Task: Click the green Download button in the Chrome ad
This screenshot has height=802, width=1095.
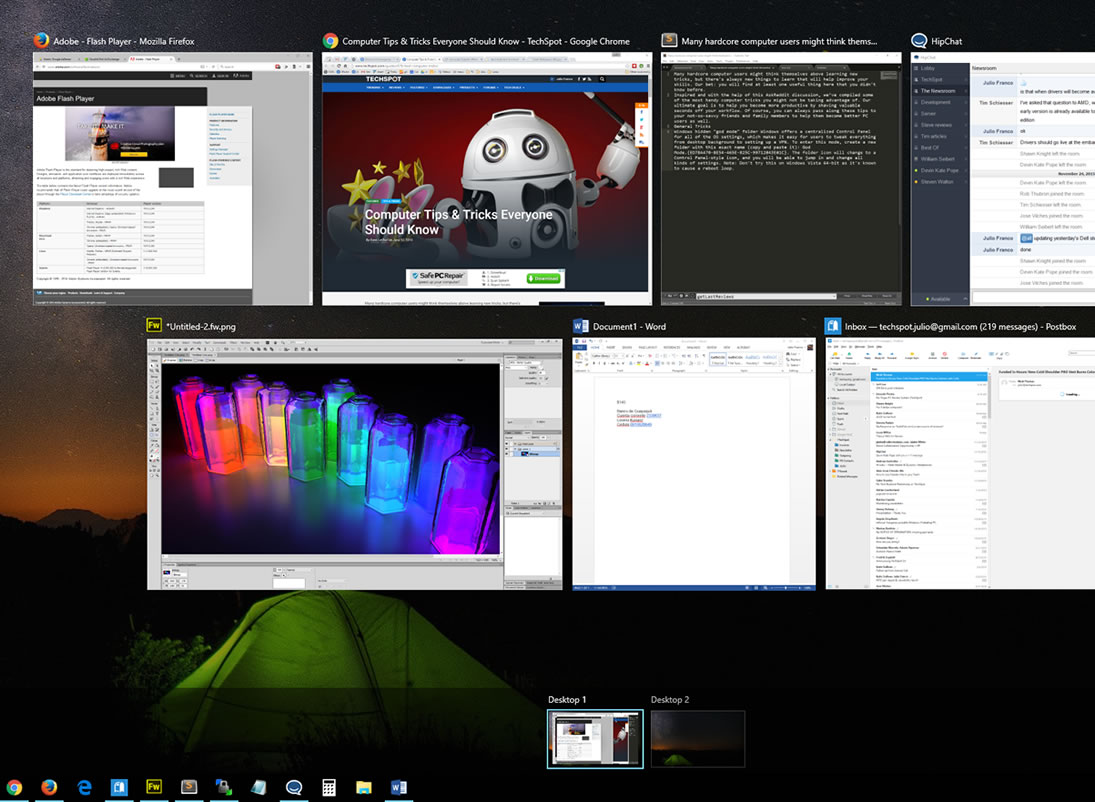Action: (x=543, y=278)
